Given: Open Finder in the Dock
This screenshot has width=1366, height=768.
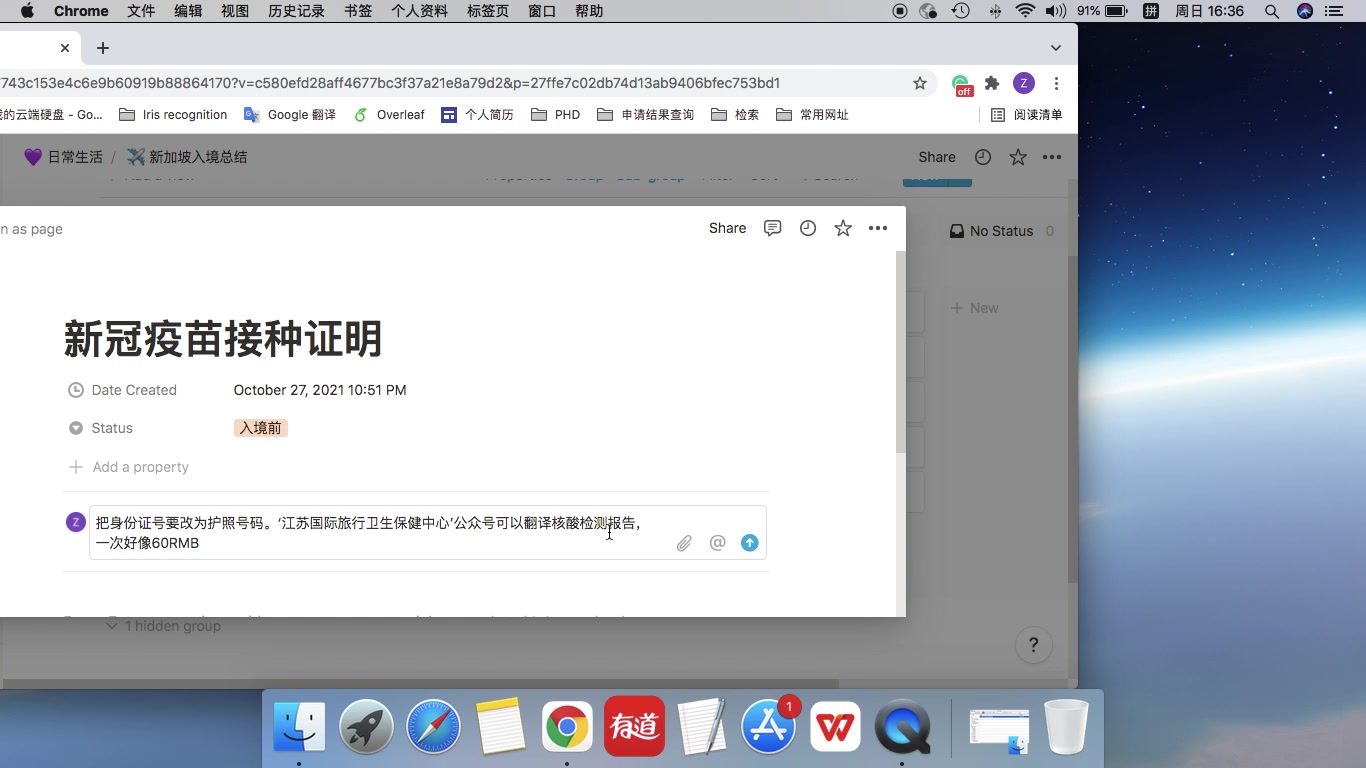Looking at the screenshot, I should 299,726.
